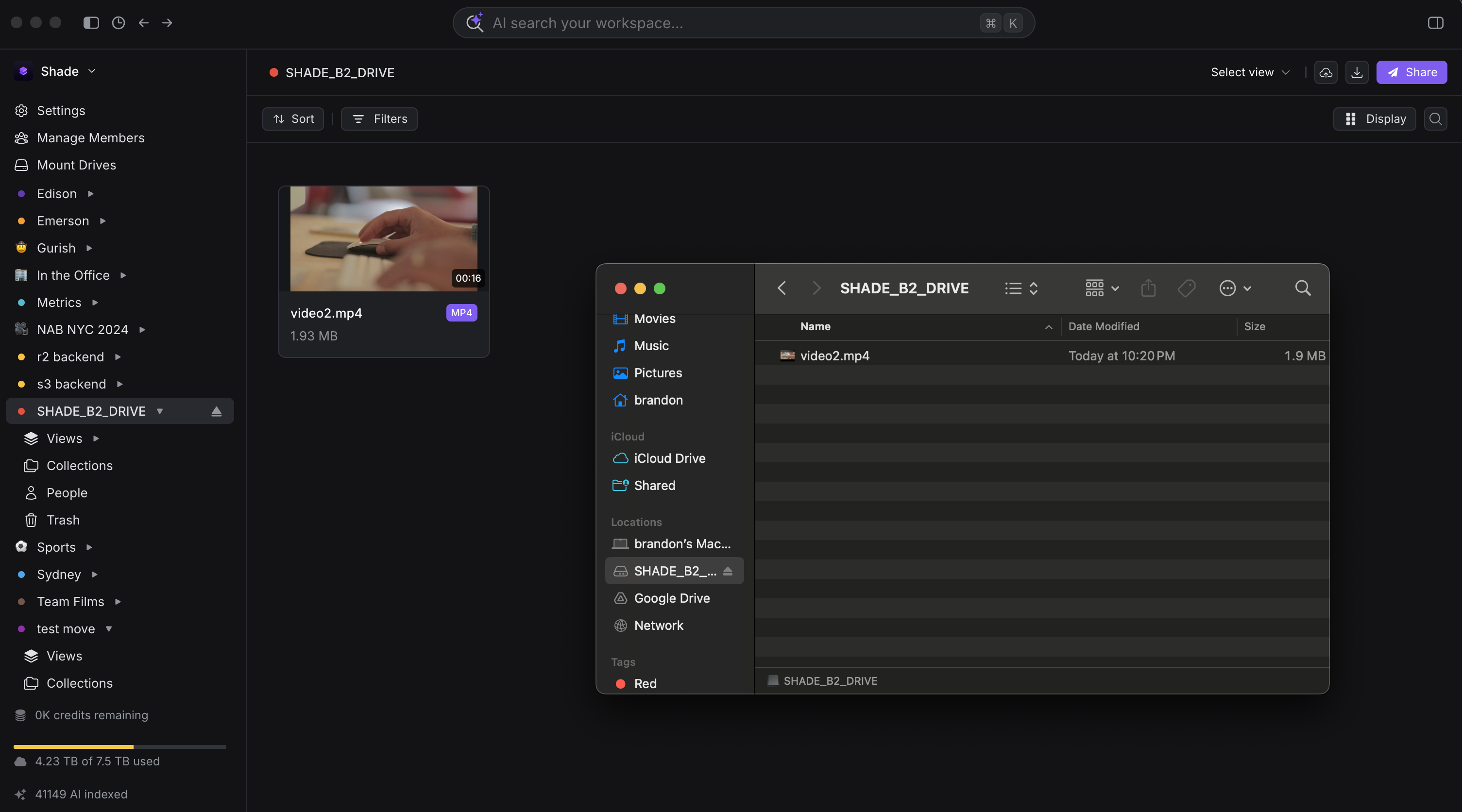Toggle the left sidebar panel icon
This screenshot has width=1462, height=812.
pyautogui.click(x=91, y=23)
